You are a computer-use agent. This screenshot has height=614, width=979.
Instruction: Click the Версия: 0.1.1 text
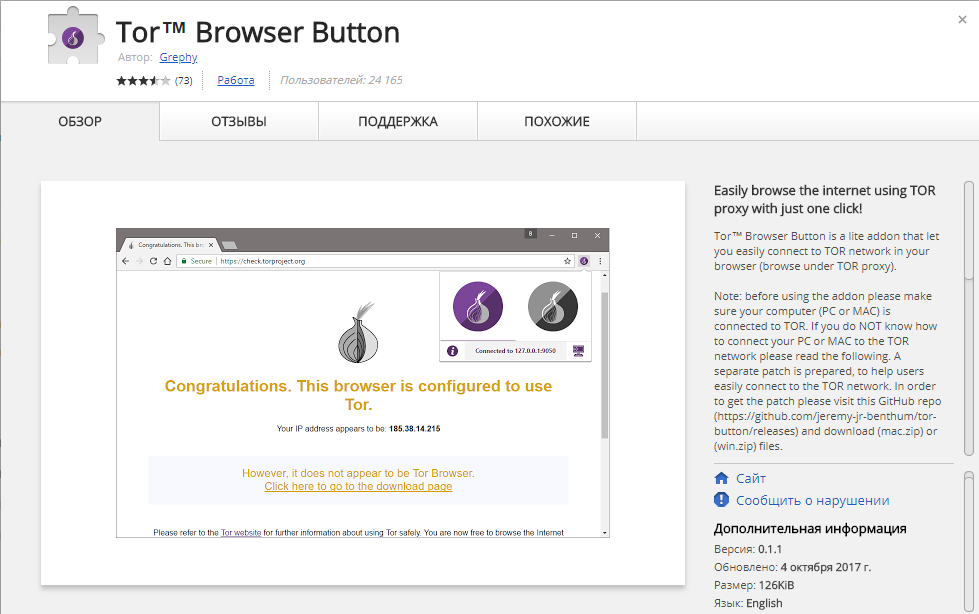coord(747,549)
